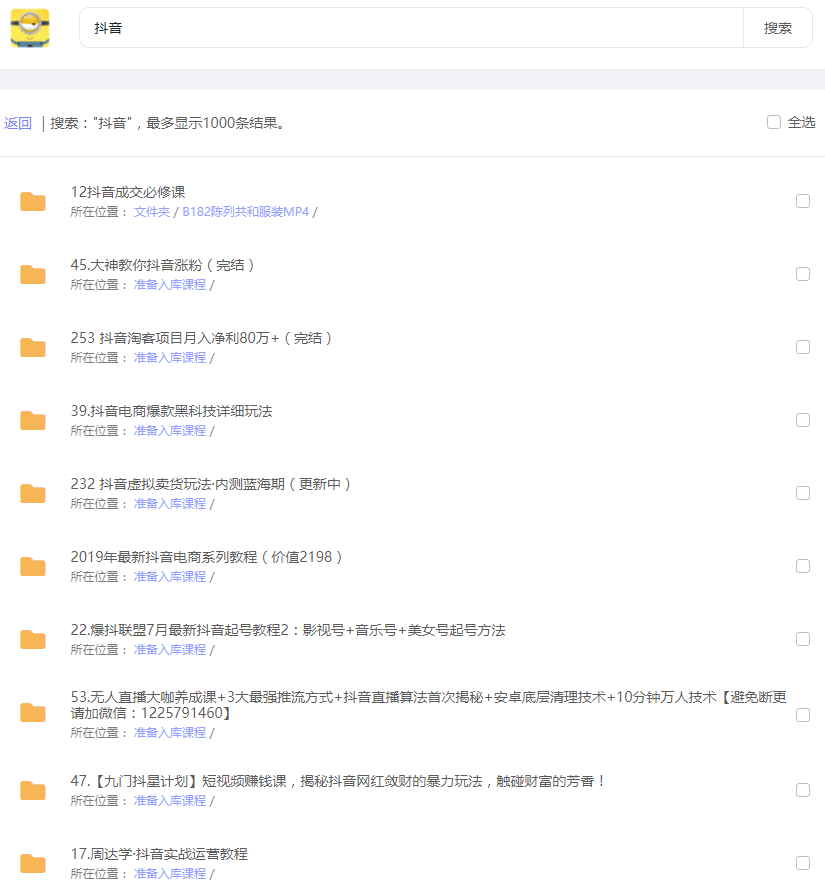Enable the 全选 select-all checkbox

[774, 121]
